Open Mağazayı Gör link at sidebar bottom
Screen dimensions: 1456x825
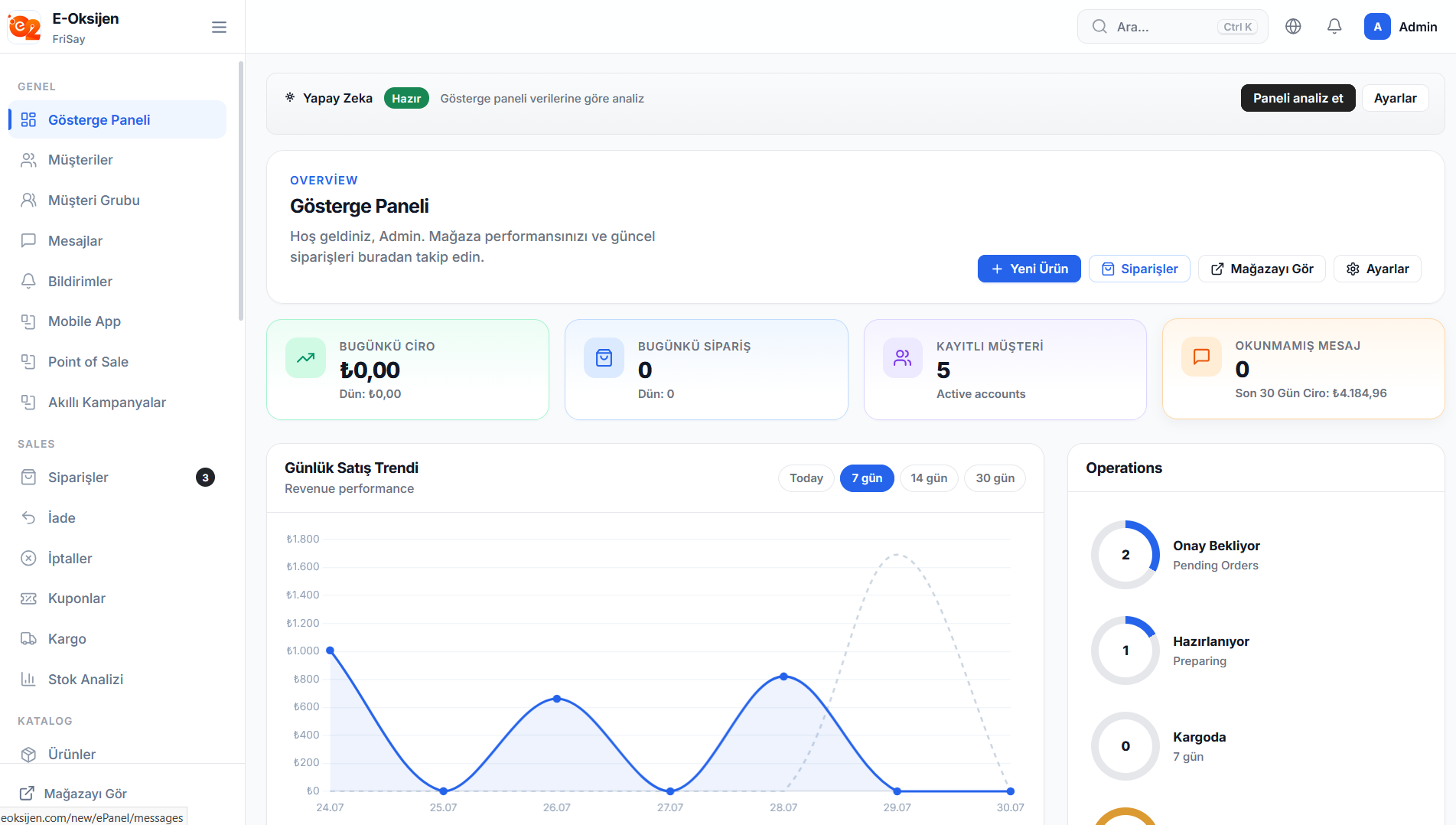[73, 794]
